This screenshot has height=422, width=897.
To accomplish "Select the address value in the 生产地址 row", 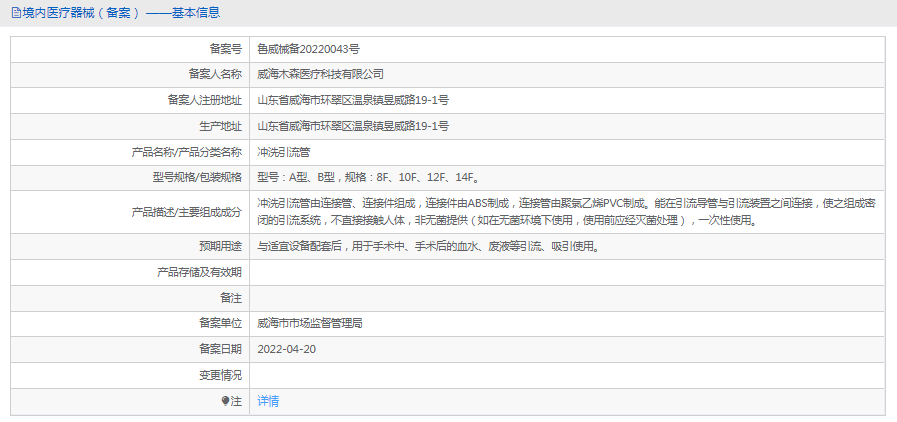I will point(353,126).
